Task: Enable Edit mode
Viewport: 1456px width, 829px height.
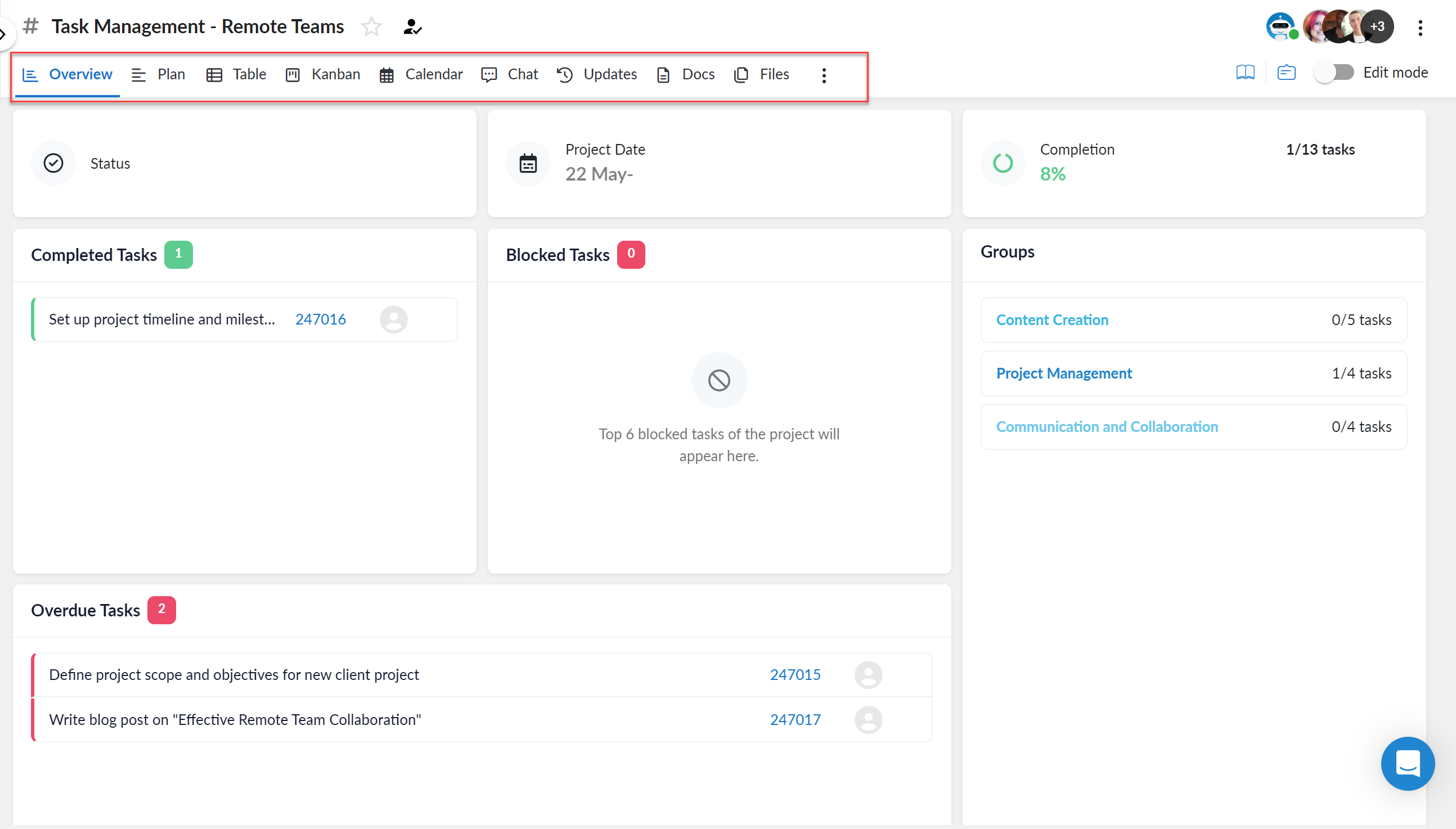Action: click(1334, 72)
